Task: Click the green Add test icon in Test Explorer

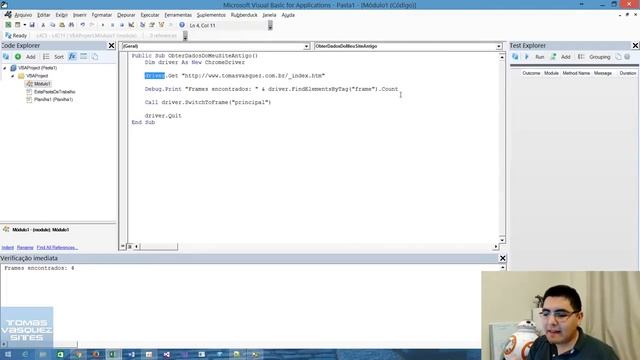Action: click(x=553, y=57)
